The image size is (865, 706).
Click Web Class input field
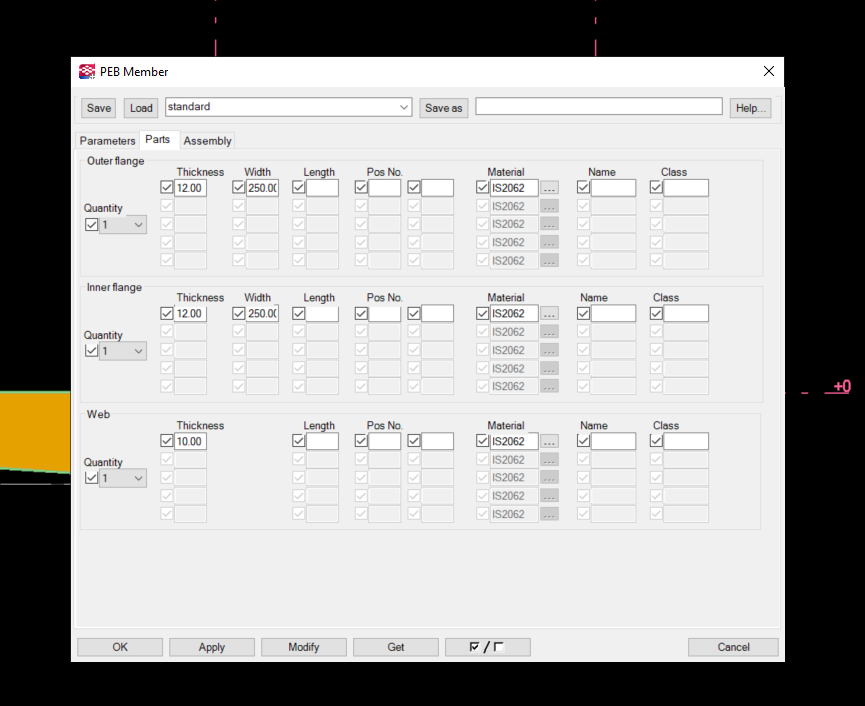tap(686, 441)
